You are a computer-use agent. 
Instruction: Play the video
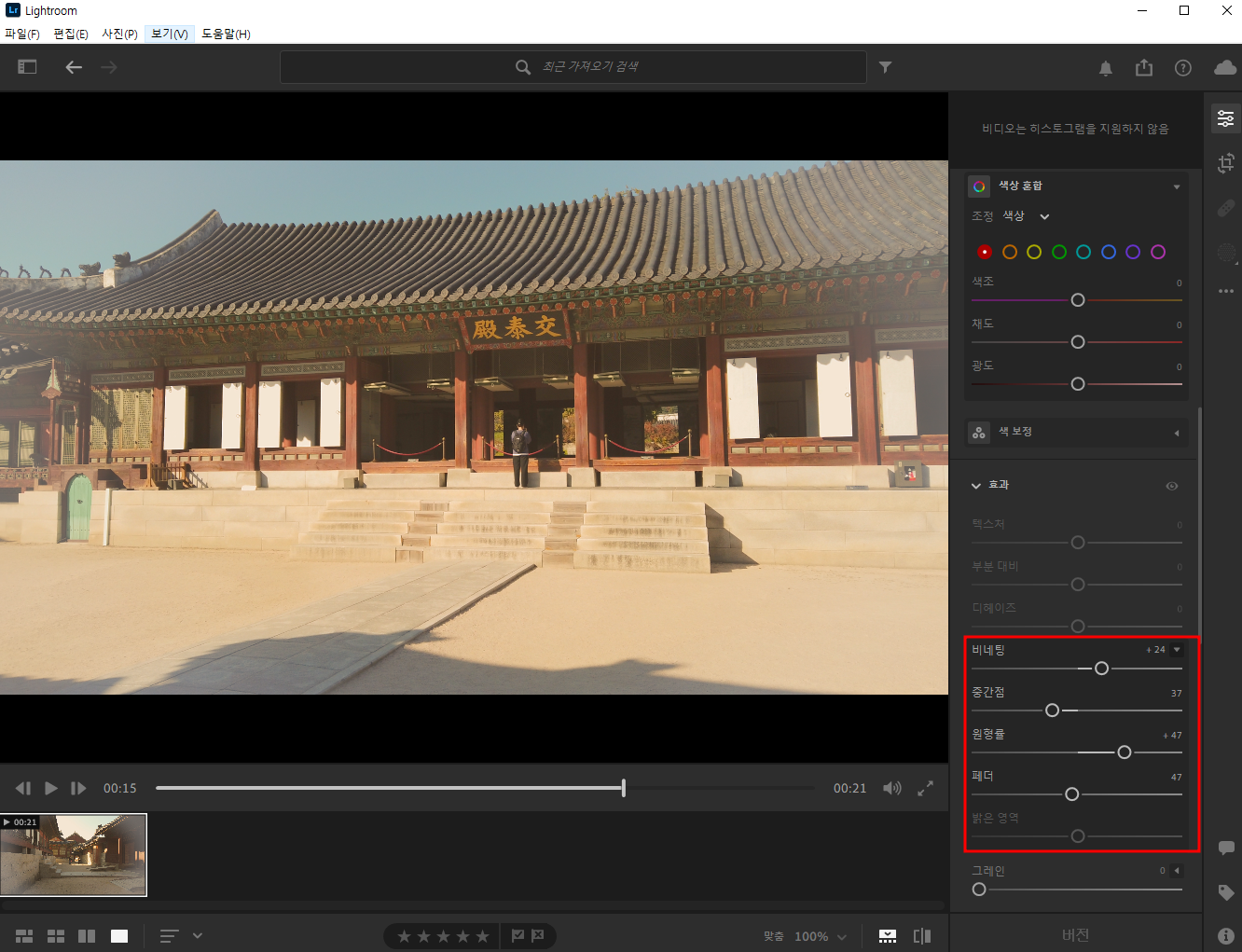(51, 788)
